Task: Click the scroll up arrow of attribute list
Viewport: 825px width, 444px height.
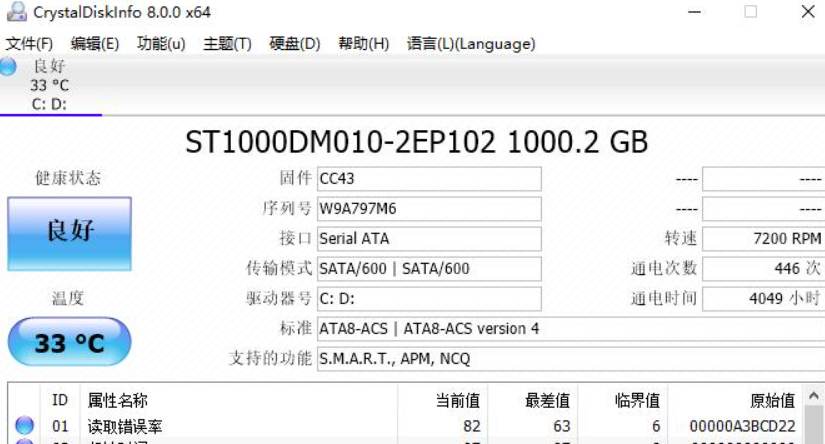Action: point(813,396)
